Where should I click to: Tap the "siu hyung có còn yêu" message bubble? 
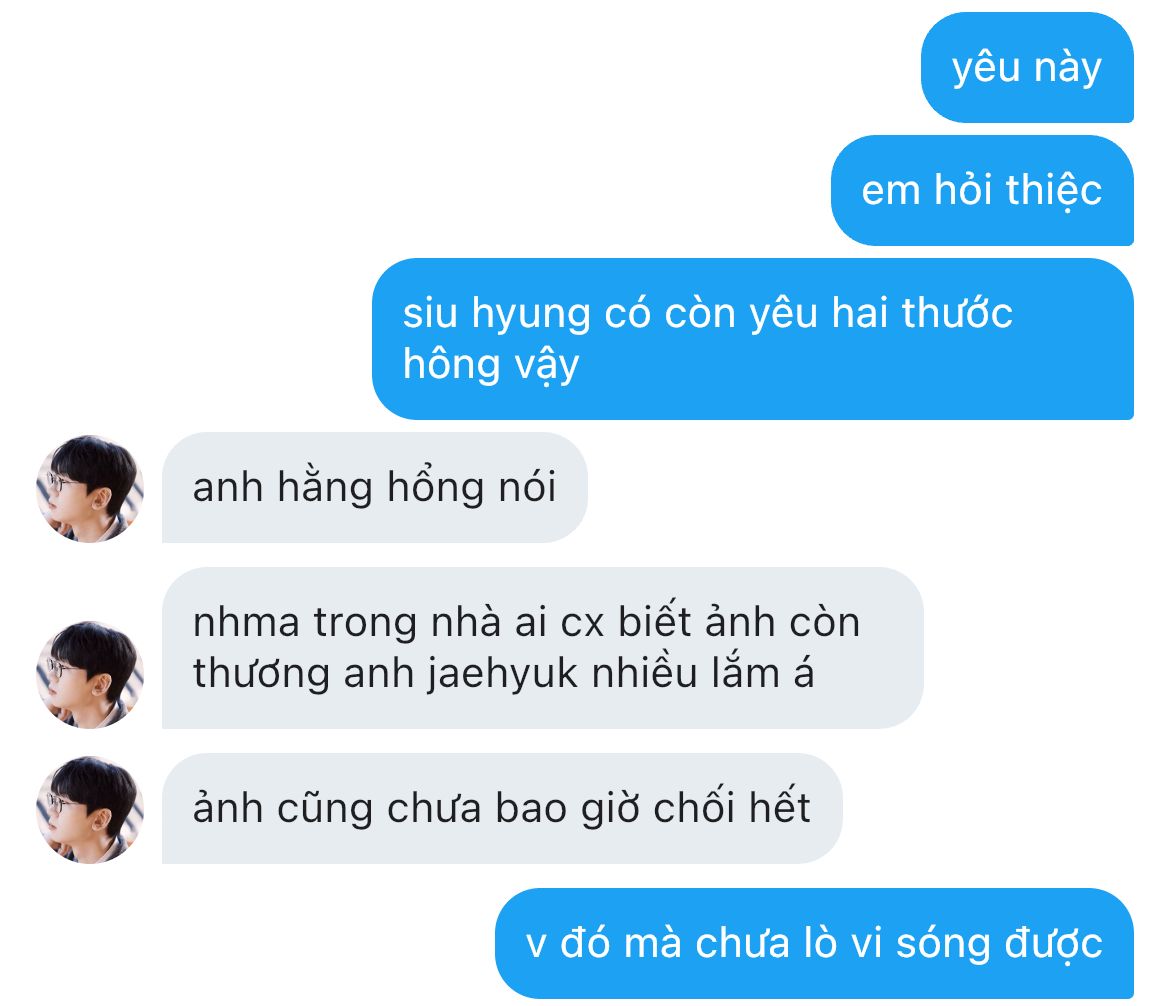pos(753,339)
